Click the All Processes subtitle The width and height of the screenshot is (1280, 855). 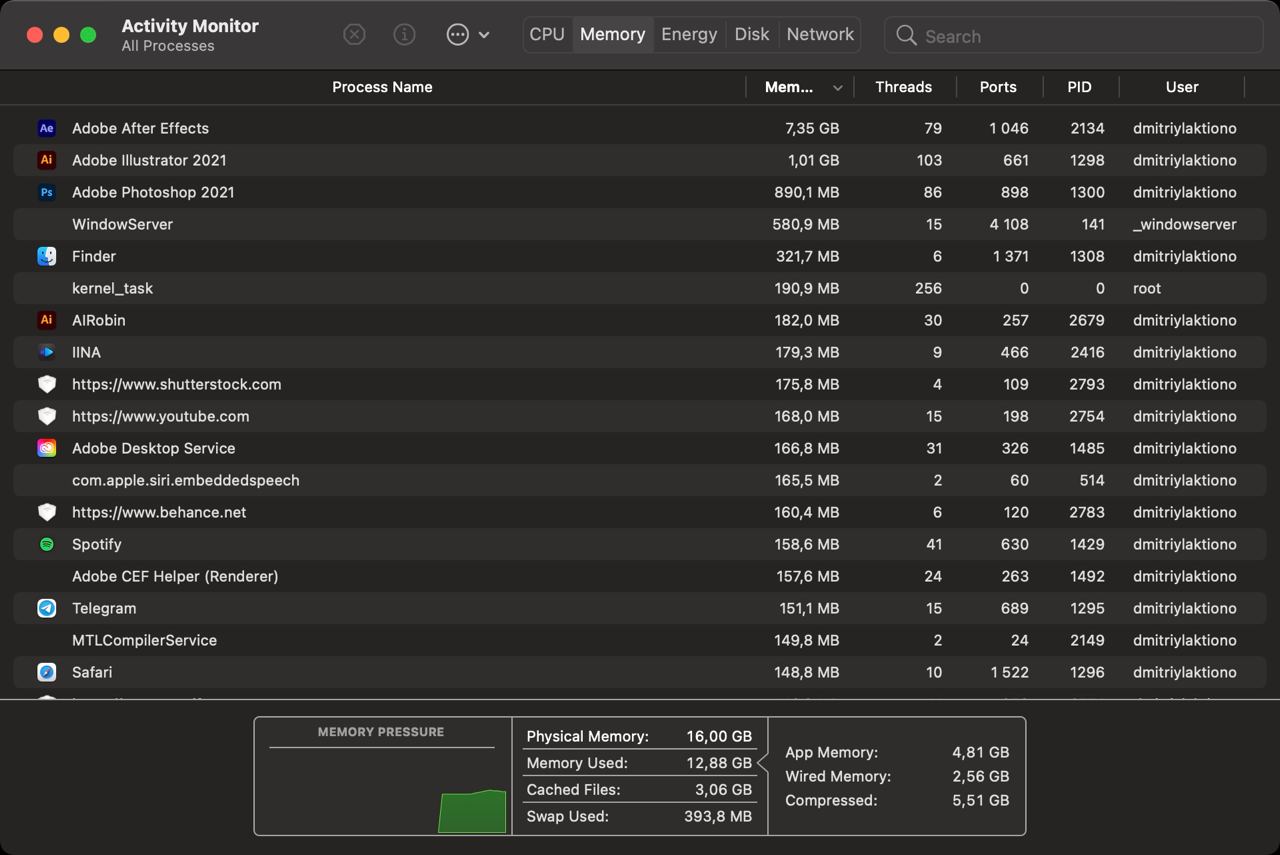coord(168,46)
